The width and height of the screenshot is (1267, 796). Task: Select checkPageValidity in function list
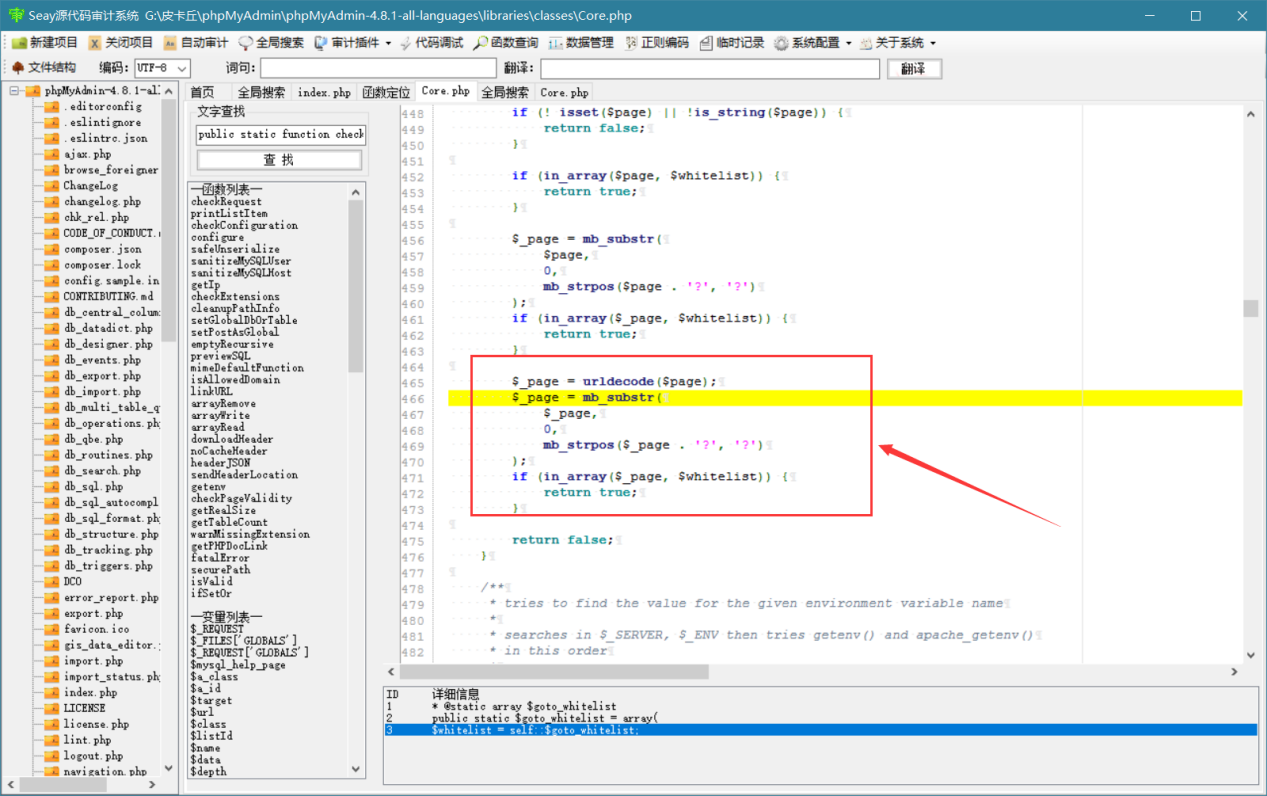pyautogui.click(x=241, y=498)
